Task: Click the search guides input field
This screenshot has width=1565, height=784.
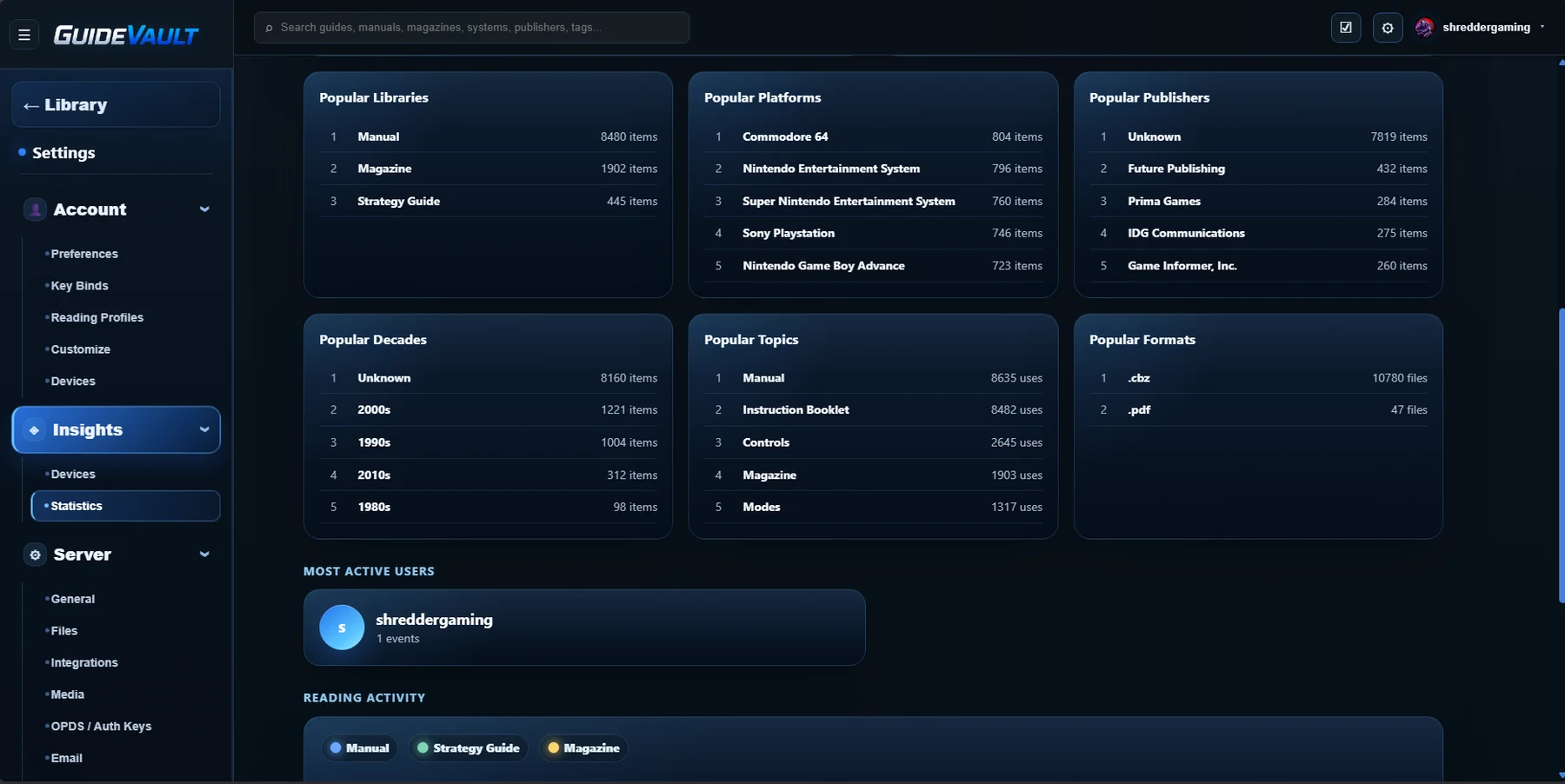Action: 471,28
